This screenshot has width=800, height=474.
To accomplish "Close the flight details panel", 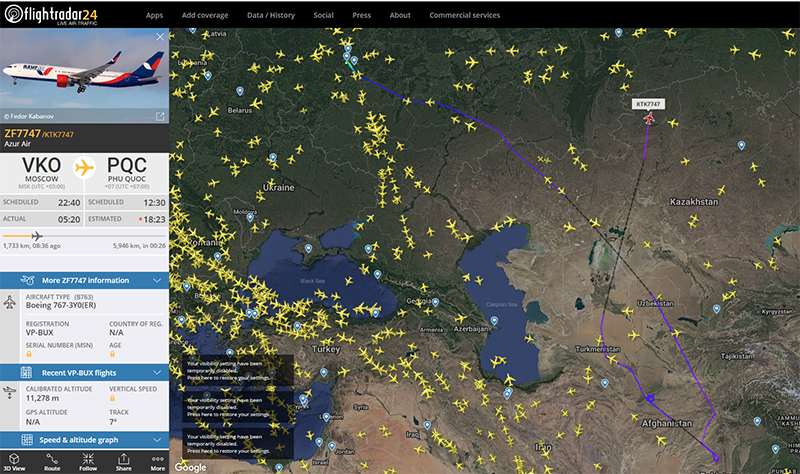I will [160, 37].
